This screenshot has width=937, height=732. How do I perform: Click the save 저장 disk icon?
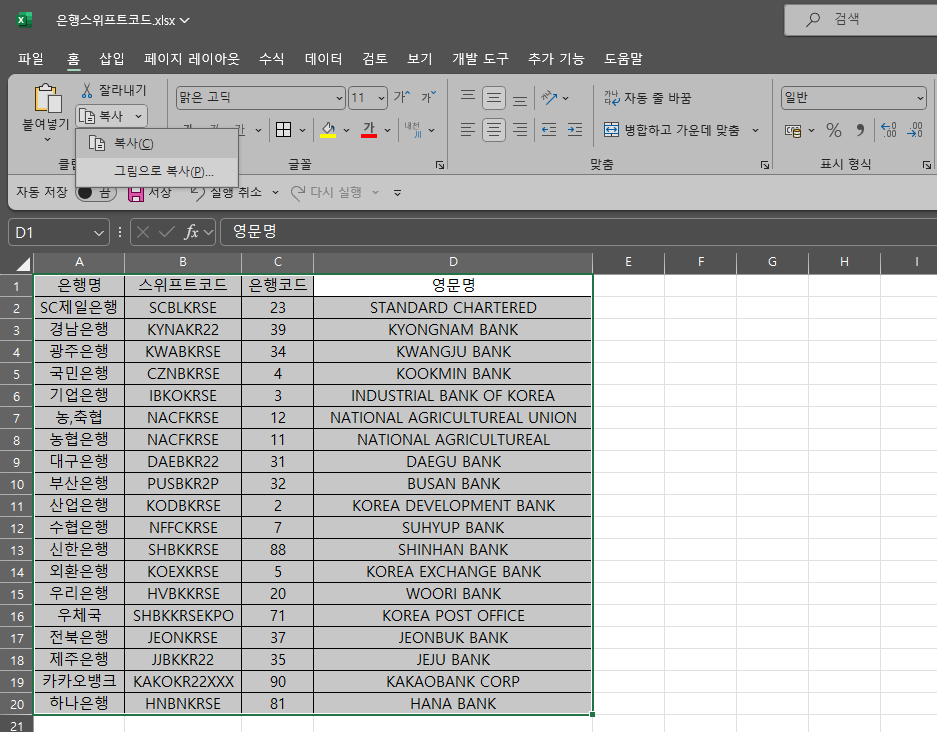click(136, 192)
